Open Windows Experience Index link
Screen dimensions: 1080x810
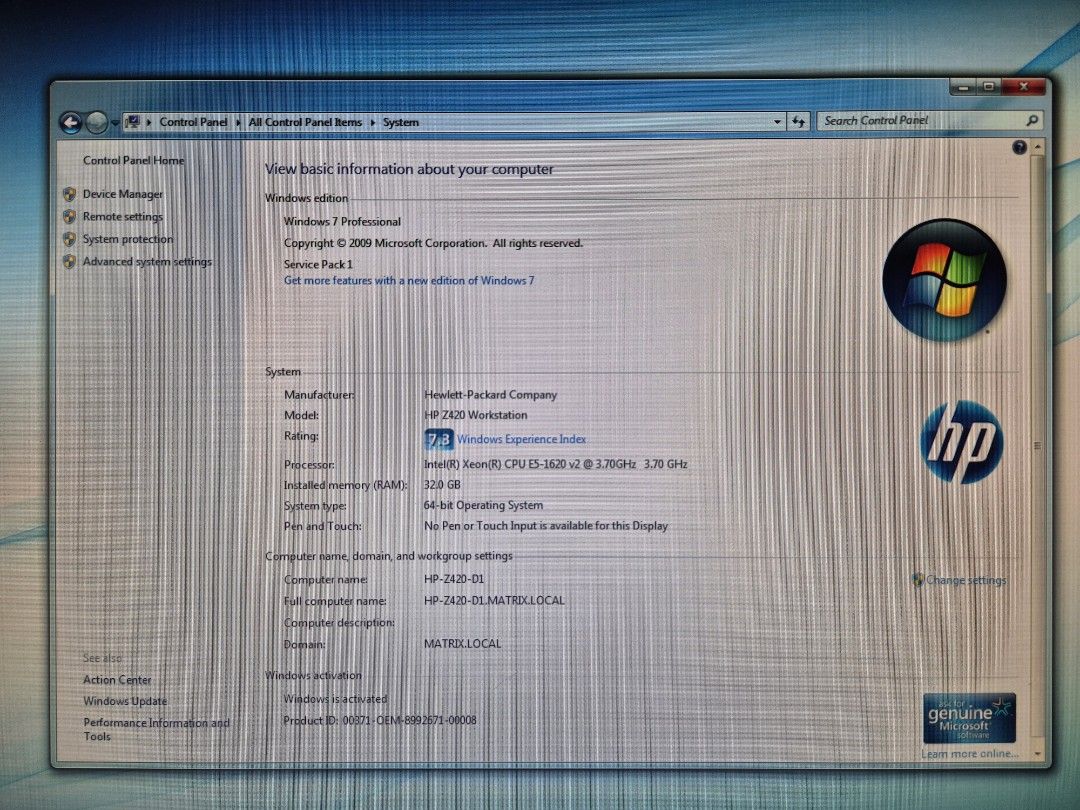click(x=521, y=439)
